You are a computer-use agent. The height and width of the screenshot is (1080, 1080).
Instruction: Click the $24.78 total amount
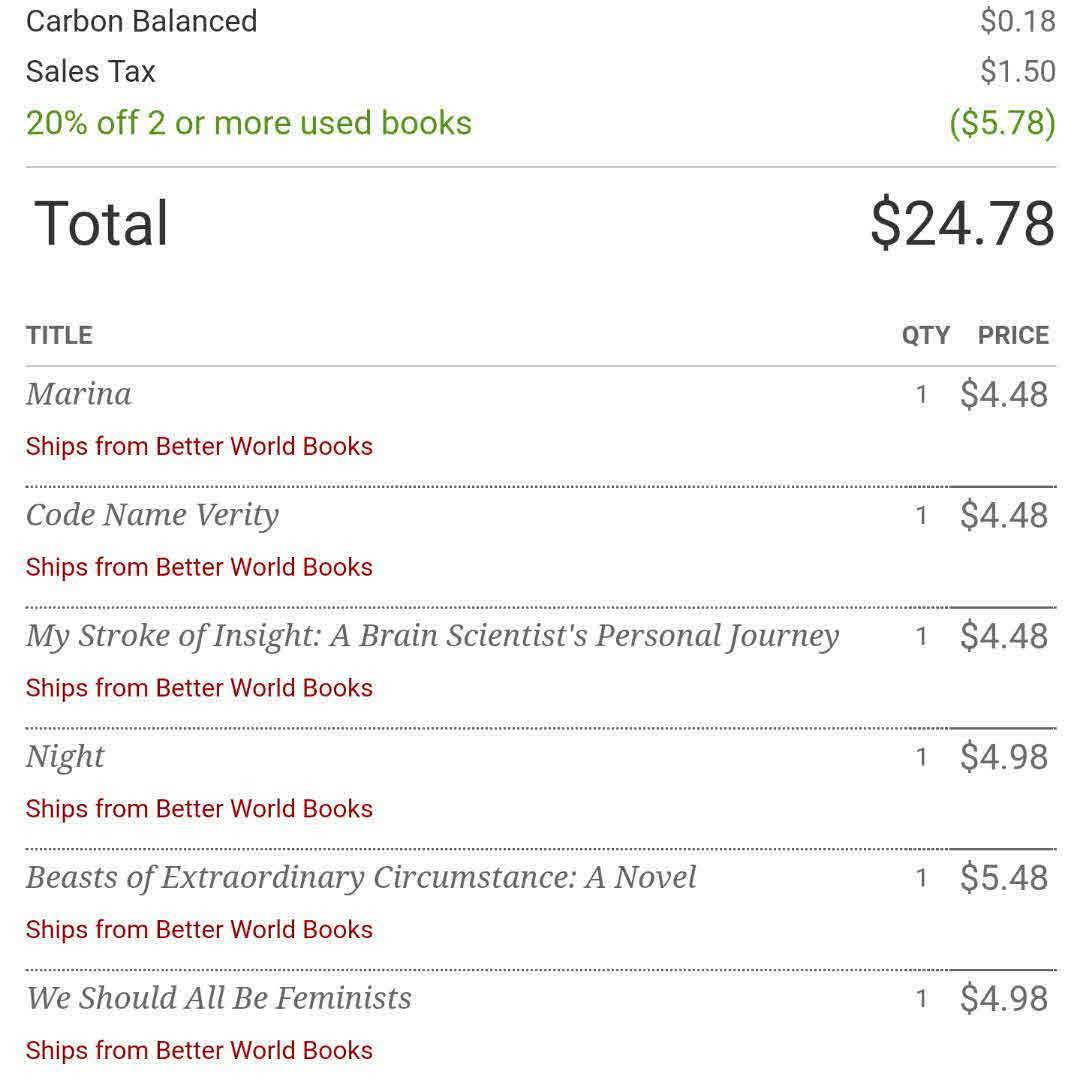coord(962,223)
